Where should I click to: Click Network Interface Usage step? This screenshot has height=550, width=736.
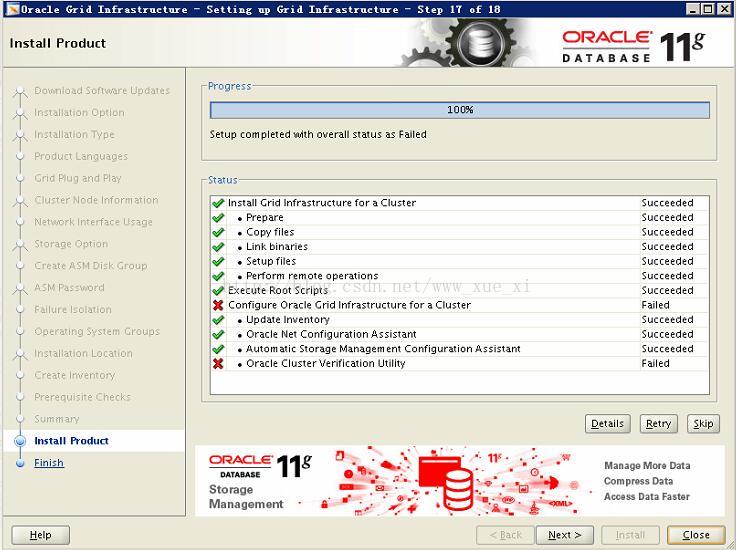pos(93,222)
